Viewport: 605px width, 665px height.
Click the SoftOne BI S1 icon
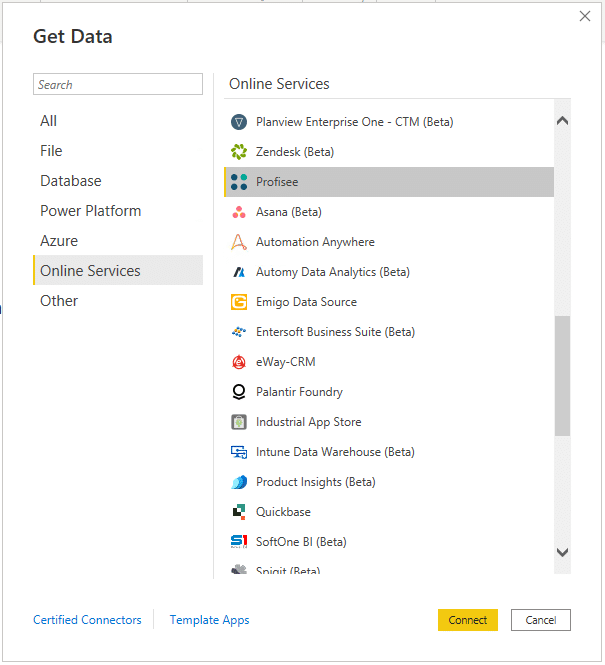tap(239, 542)
